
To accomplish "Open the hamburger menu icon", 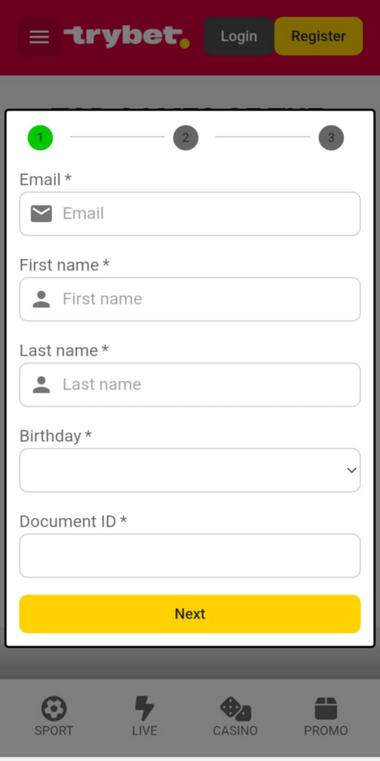I will pyautogui.click(x=39, y=37).
